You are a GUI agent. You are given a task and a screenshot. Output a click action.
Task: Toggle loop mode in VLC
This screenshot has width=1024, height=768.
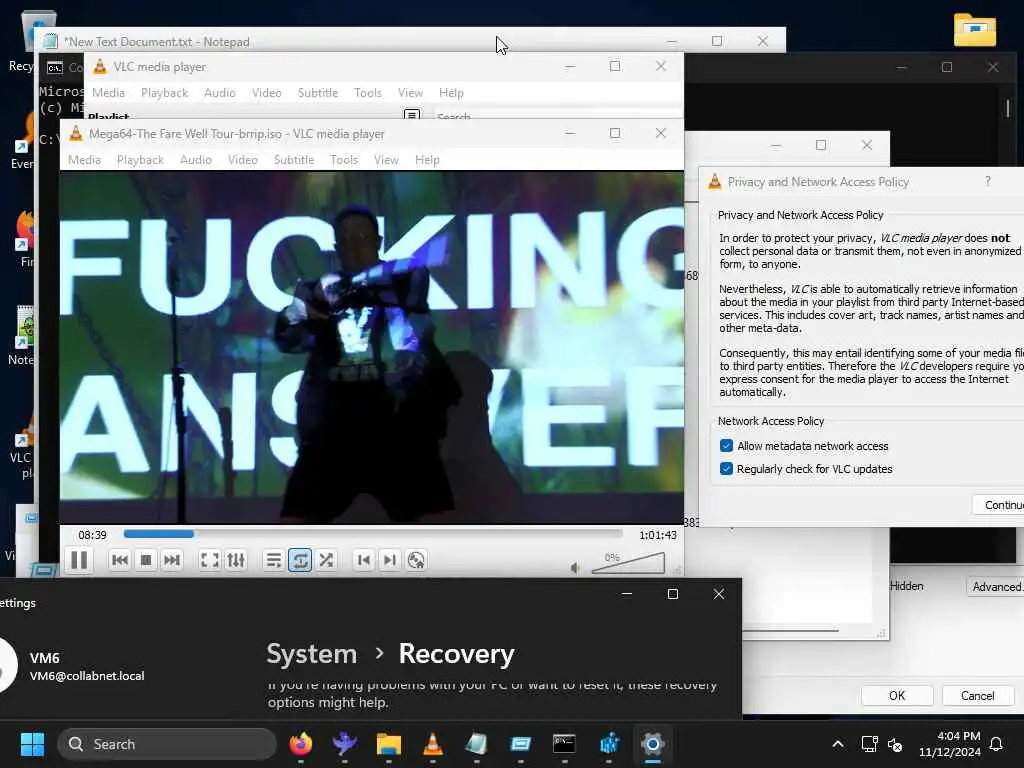pos(300,560)
